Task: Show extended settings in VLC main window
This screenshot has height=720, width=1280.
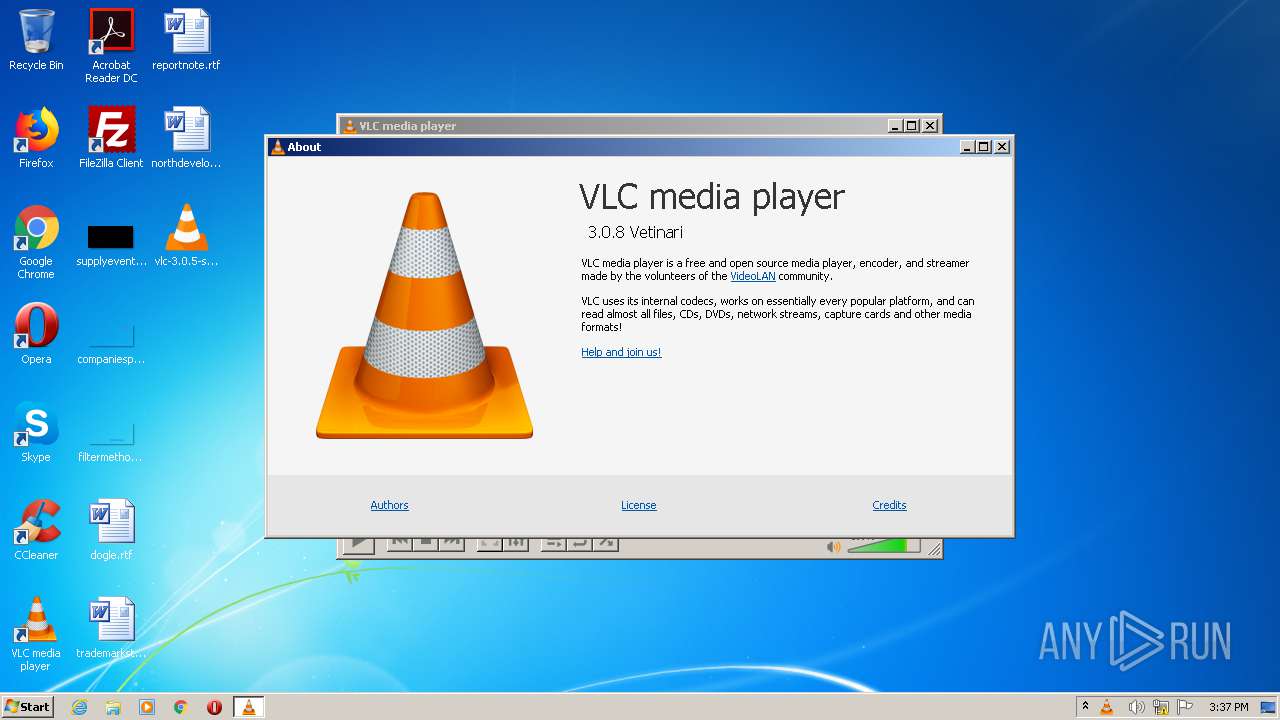Action: pos(516,543)
